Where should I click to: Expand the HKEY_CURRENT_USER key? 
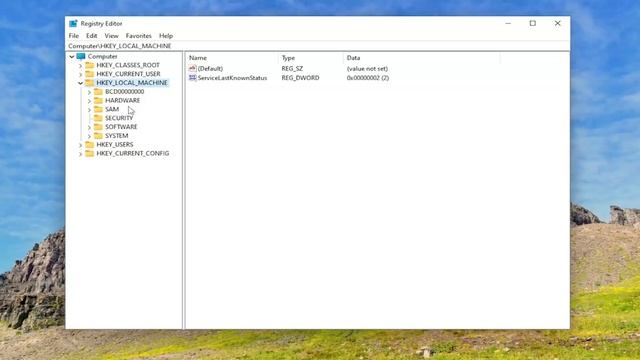pyautogui.click(x=80, y=74)
